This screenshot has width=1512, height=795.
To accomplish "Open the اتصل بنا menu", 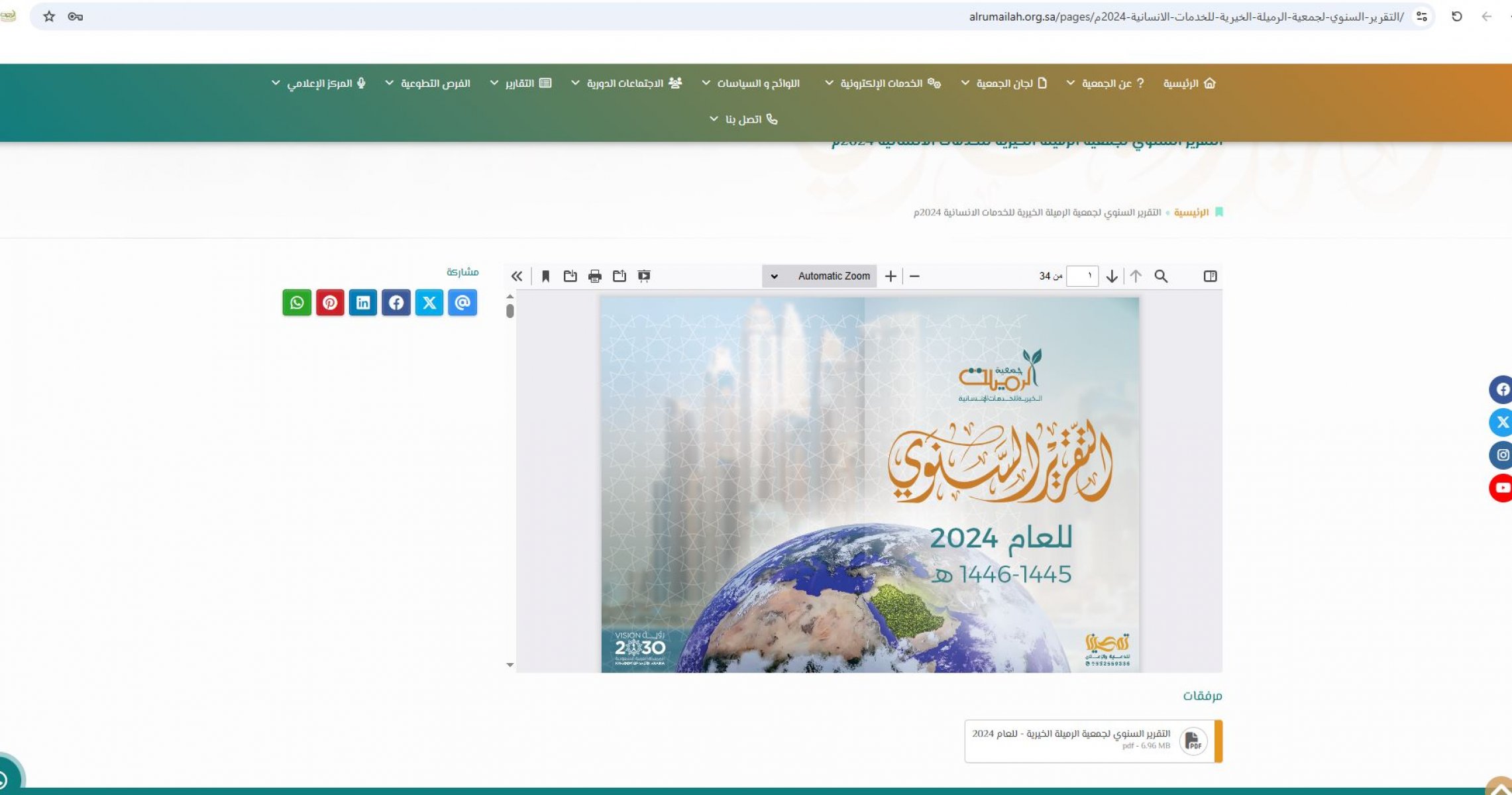I will point(743,119).
